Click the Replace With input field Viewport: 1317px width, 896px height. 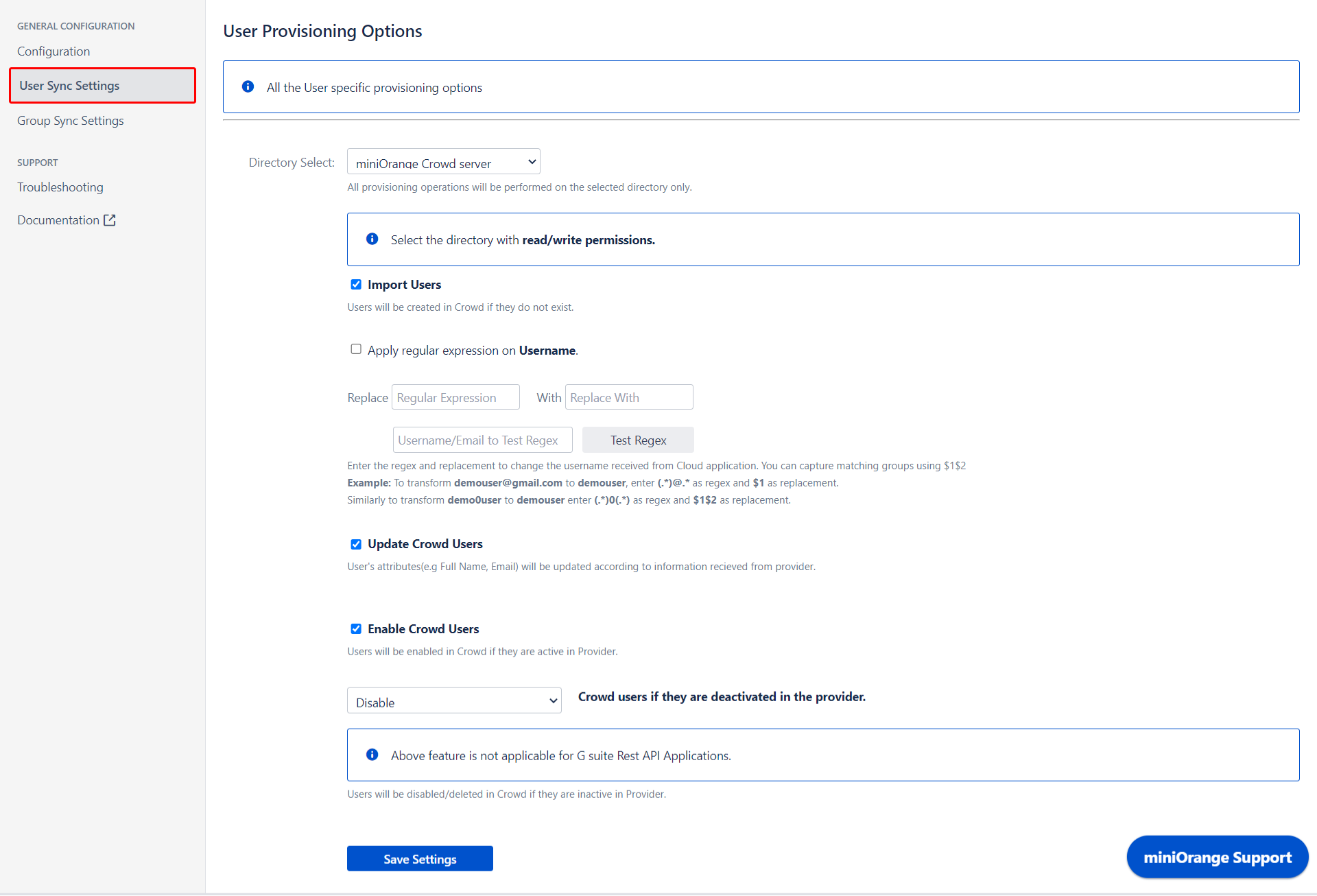[628, 396]
